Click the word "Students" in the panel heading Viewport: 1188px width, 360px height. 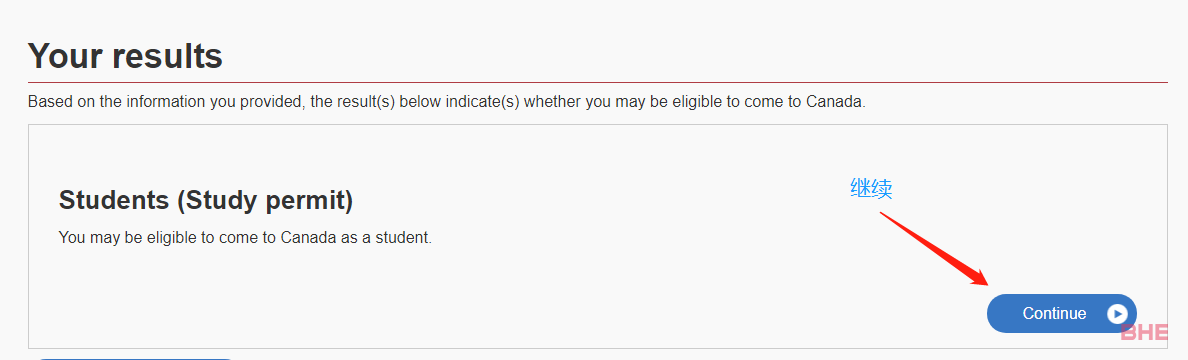114,200
